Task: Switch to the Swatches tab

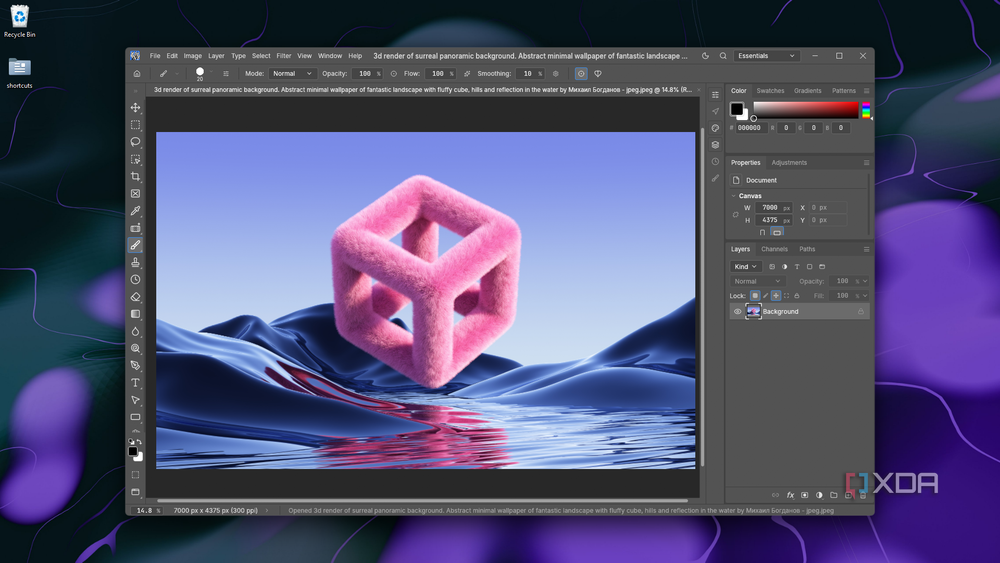Action: (x=770, y=91)
